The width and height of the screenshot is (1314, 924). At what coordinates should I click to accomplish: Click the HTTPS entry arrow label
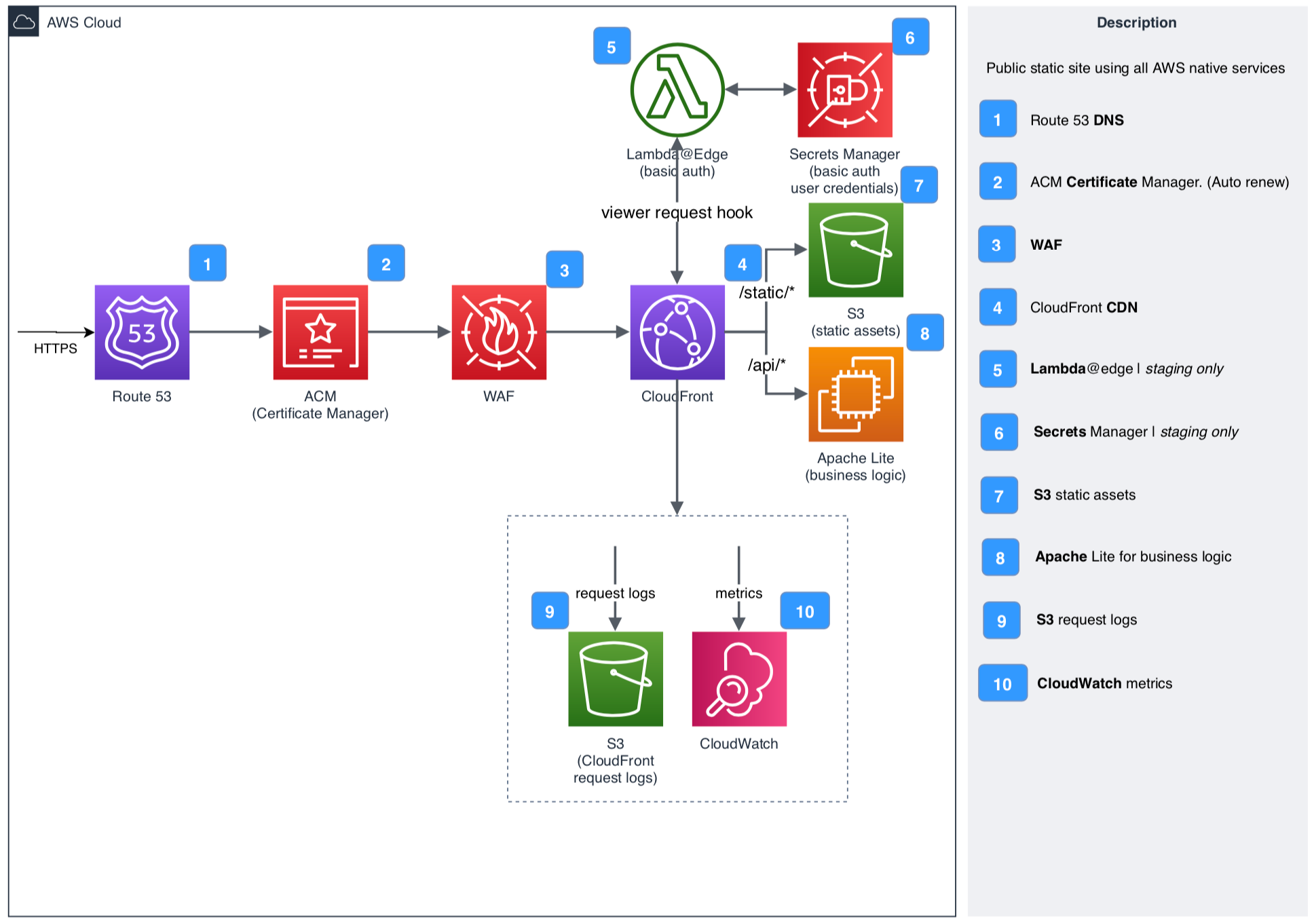[x=56, y=348]
